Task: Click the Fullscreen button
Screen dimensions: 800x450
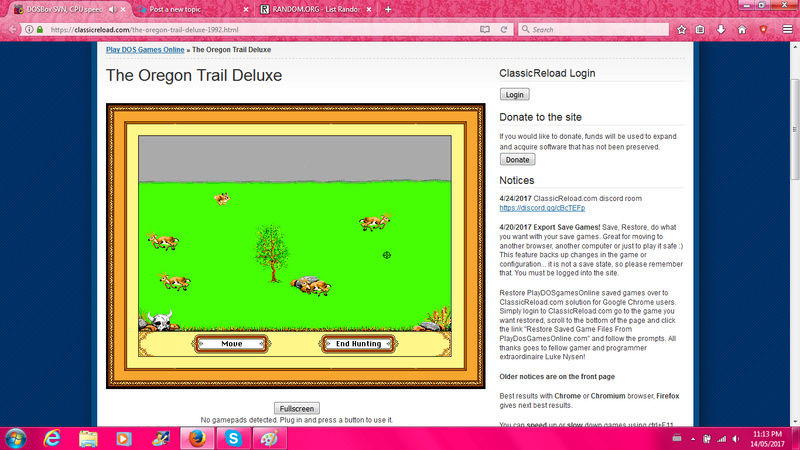Action: pyautogui.click(x=297, y=409)
